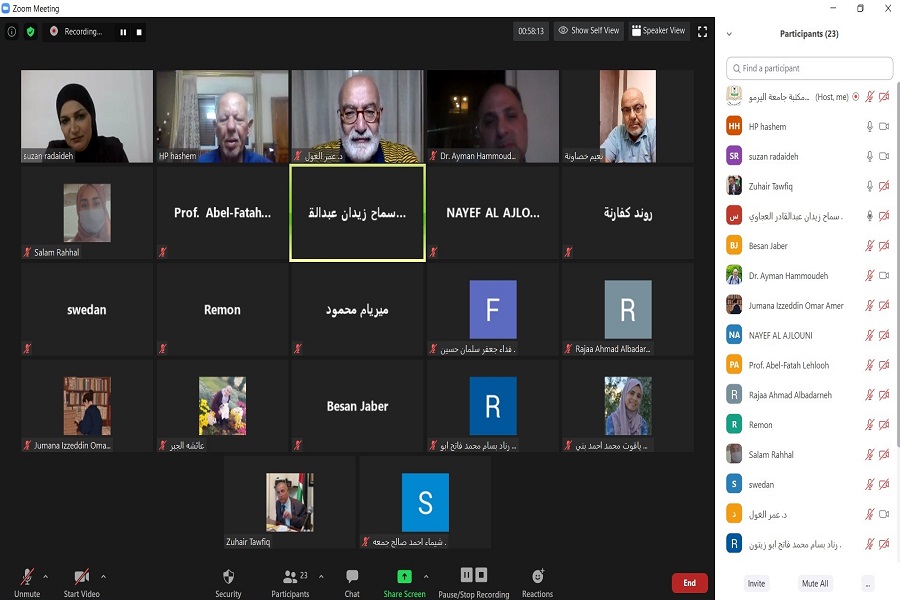Viewport: 900px width, 600px height.
Task: Click the Find a participant search field
Action: pyautogui.click(x=809, y=68)
